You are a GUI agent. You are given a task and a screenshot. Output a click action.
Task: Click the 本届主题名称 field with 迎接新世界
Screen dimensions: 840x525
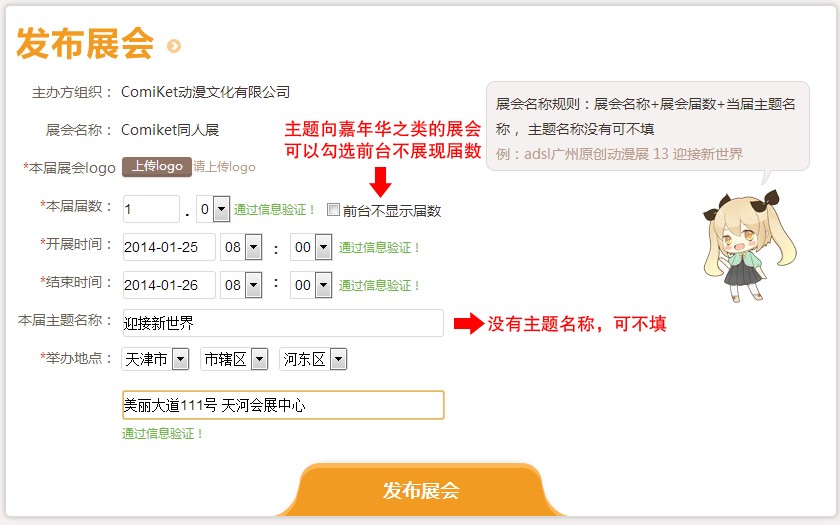pyautogui.click(x=283, y=323)
